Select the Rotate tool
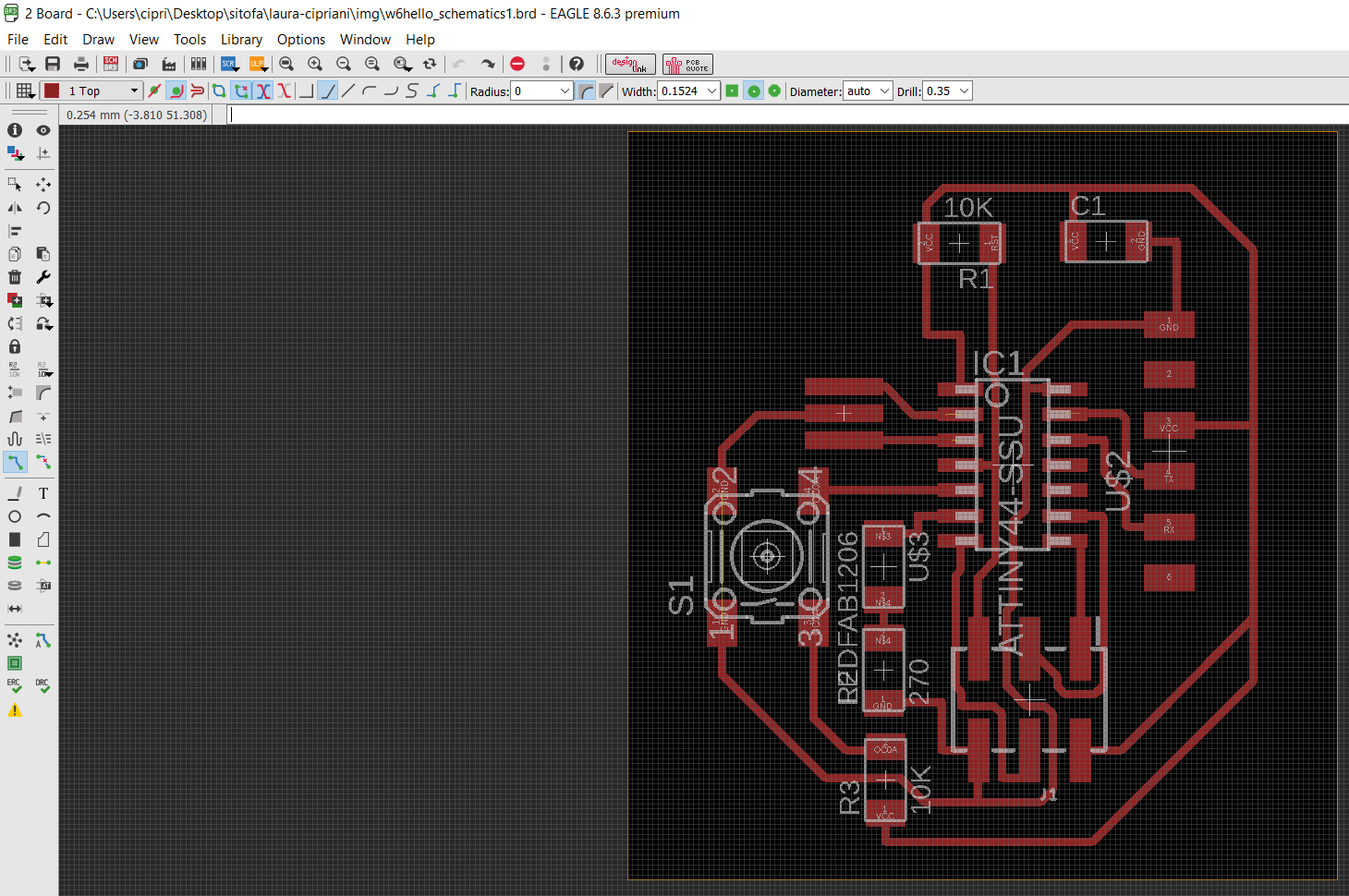 43,208
